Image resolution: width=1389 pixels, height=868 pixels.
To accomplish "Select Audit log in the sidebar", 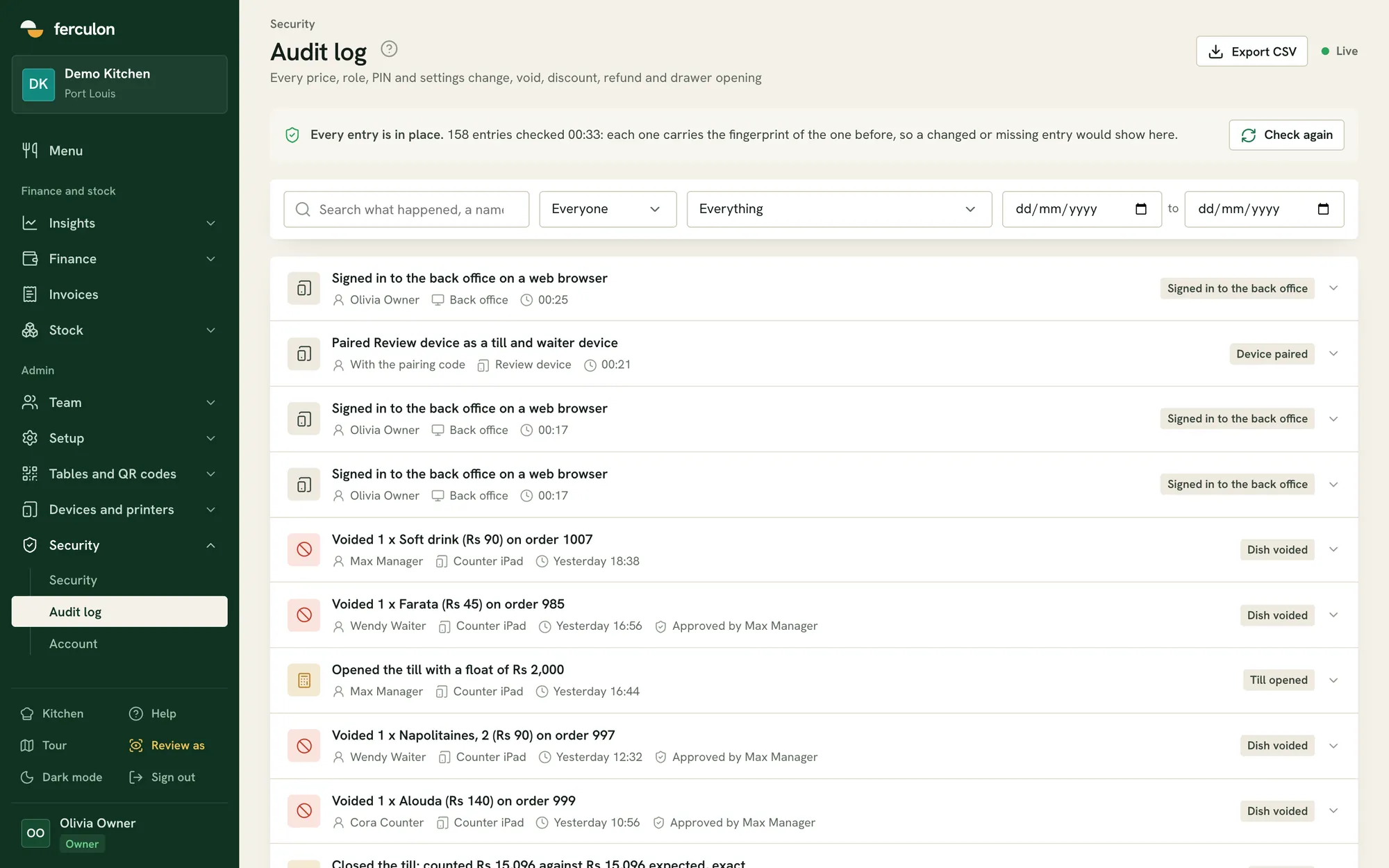I will tap(119, 612).
